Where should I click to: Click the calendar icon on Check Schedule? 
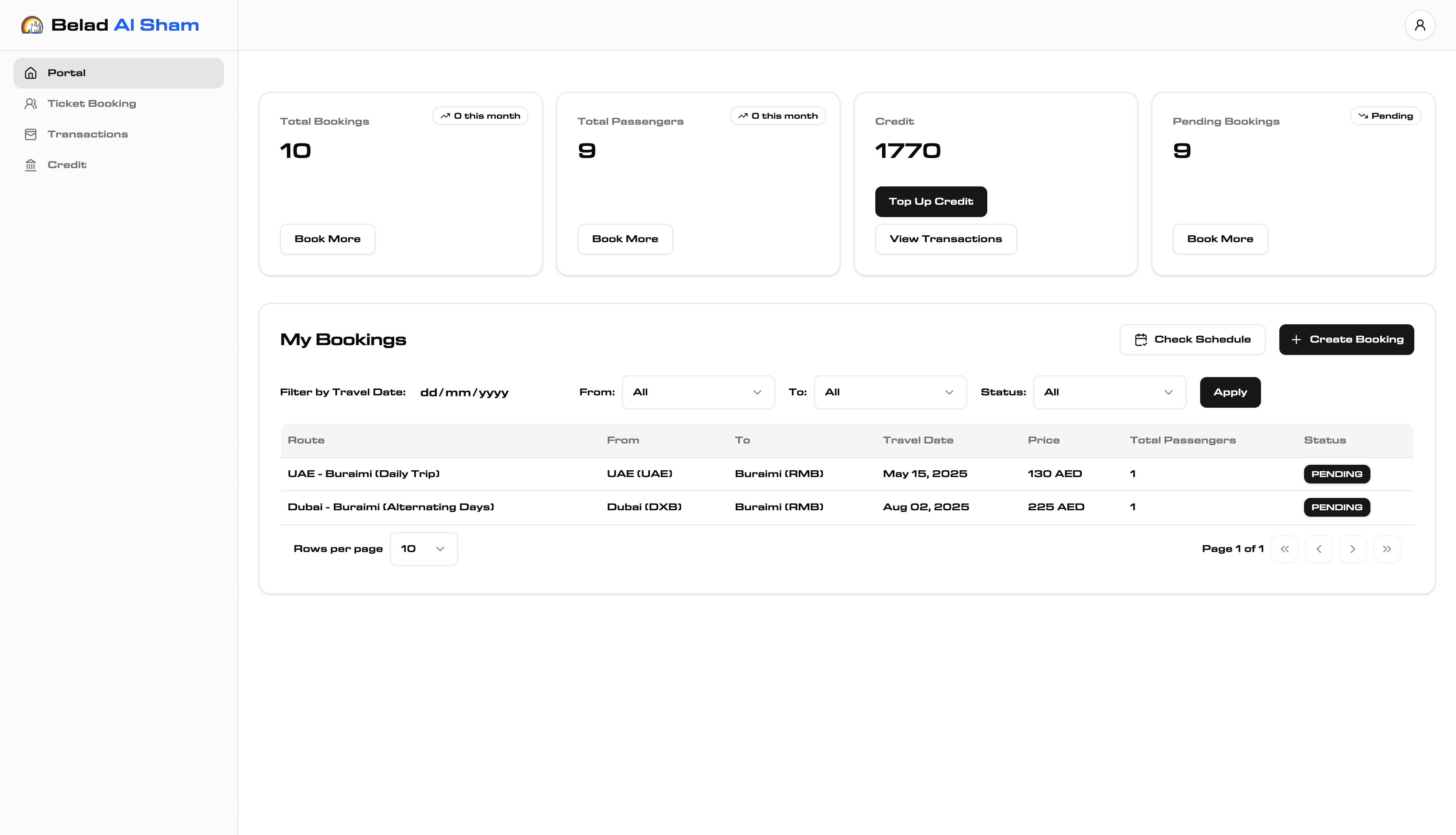click(1141, 339)
